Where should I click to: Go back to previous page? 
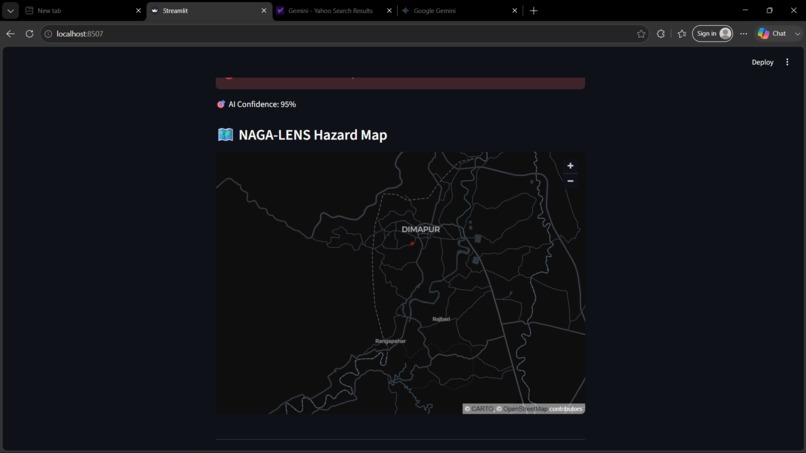coord(10,33)
